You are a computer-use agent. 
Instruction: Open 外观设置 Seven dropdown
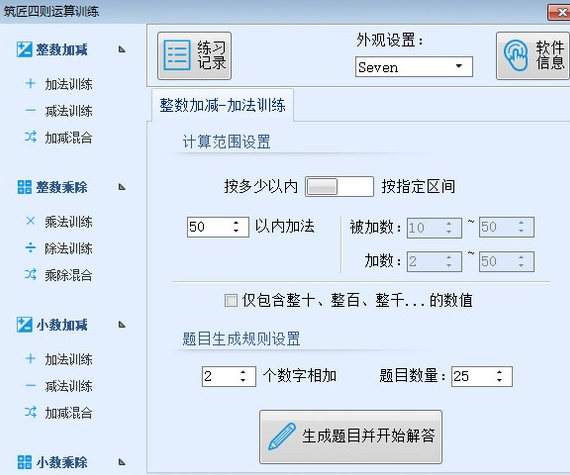click(414, 67)
